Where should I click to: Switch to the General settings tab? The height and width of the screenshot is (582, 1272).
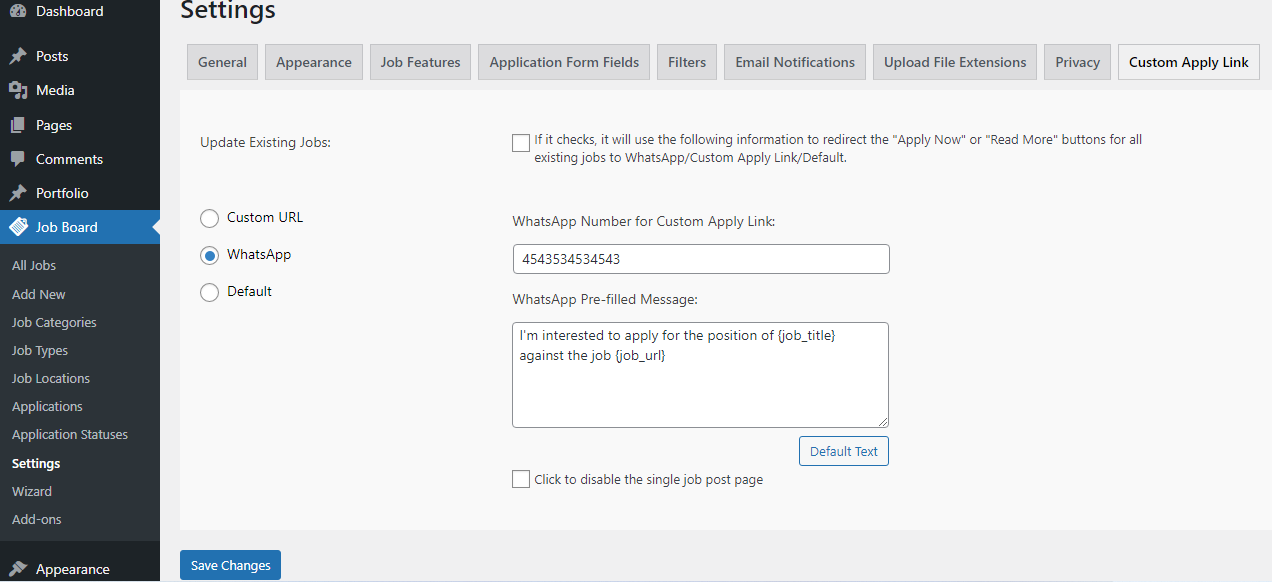point(222,61)
